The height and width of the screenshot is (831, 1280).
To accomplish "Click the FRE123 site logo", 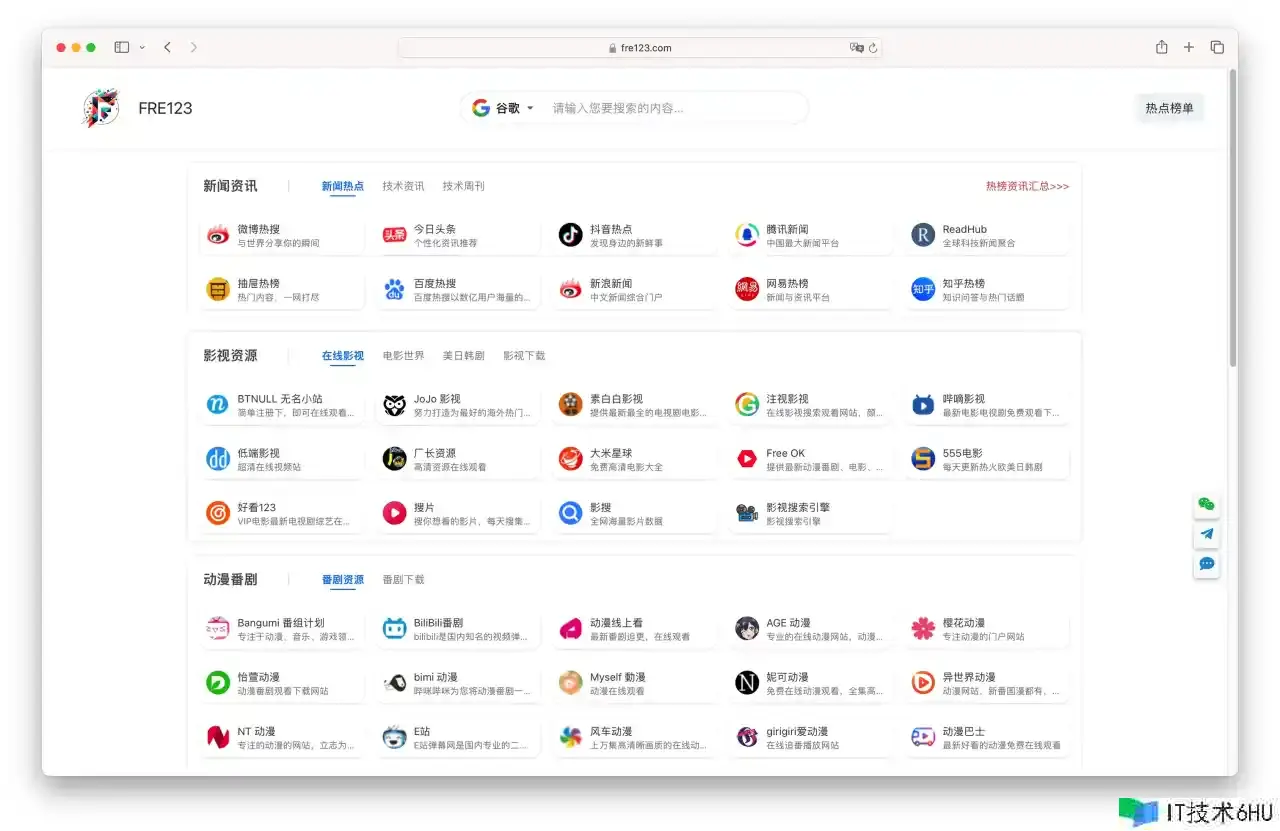I will pos(100,108).
